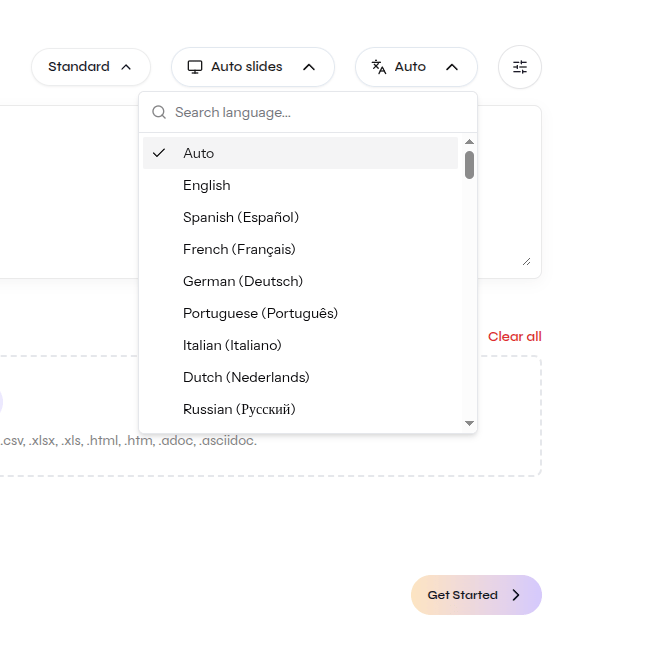Pick German (Deutsch) language
646x668 pixels.
tap(300, 281)
